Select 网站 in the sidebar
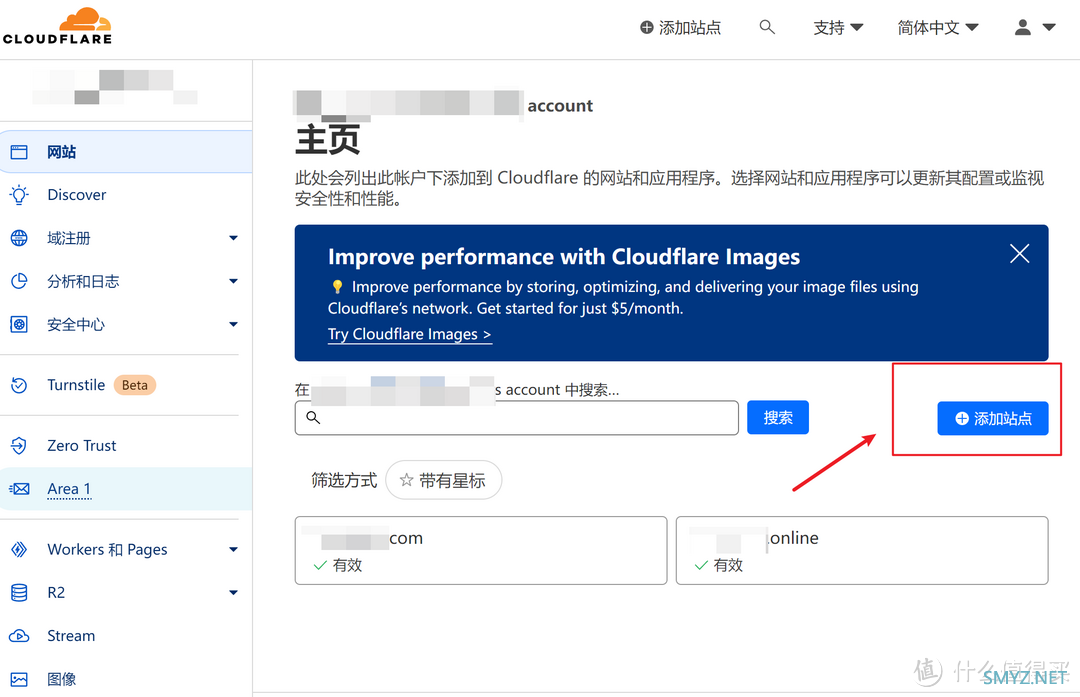1080x697 pixels. [126, 152]
